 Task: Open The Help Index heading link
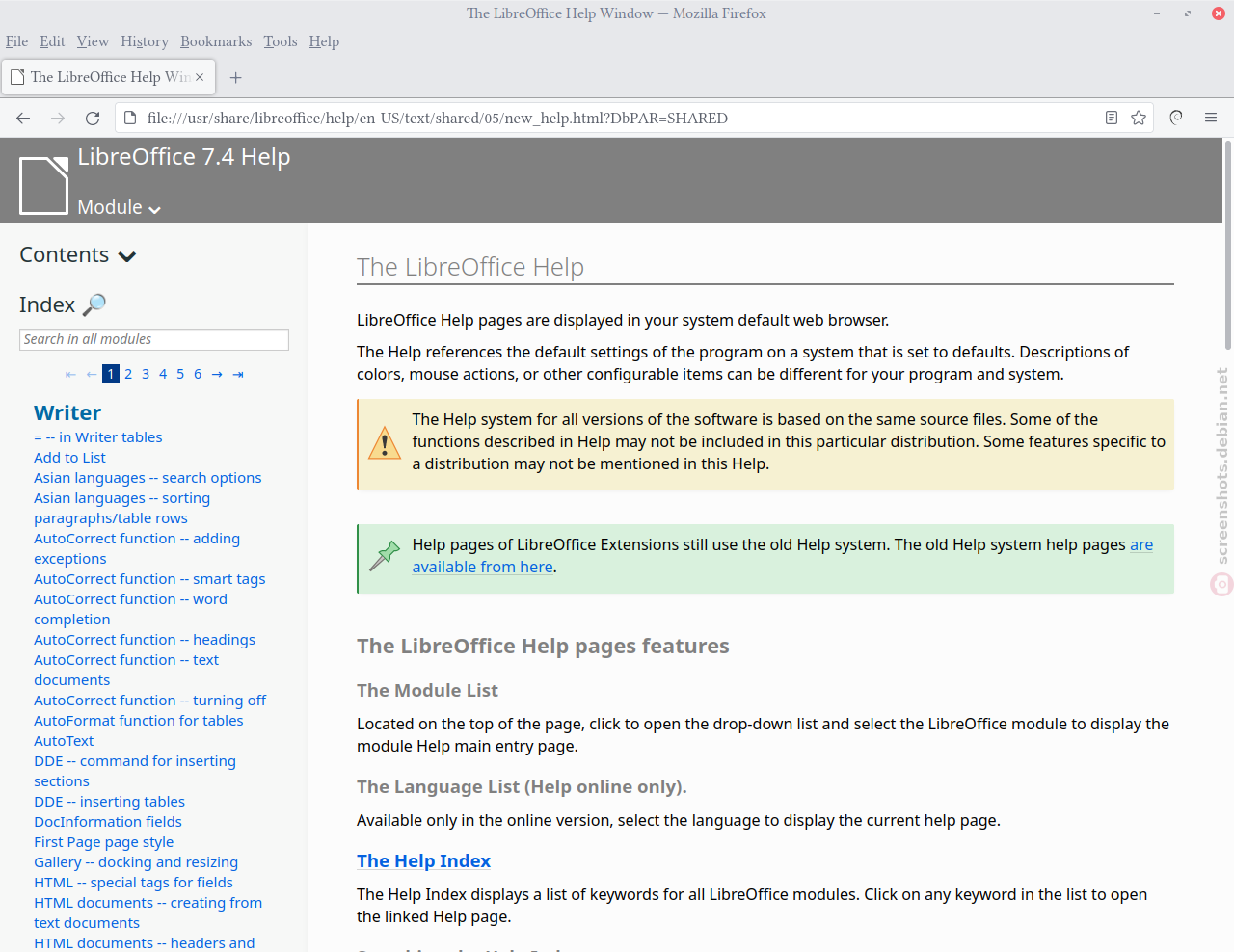point(423,861)
